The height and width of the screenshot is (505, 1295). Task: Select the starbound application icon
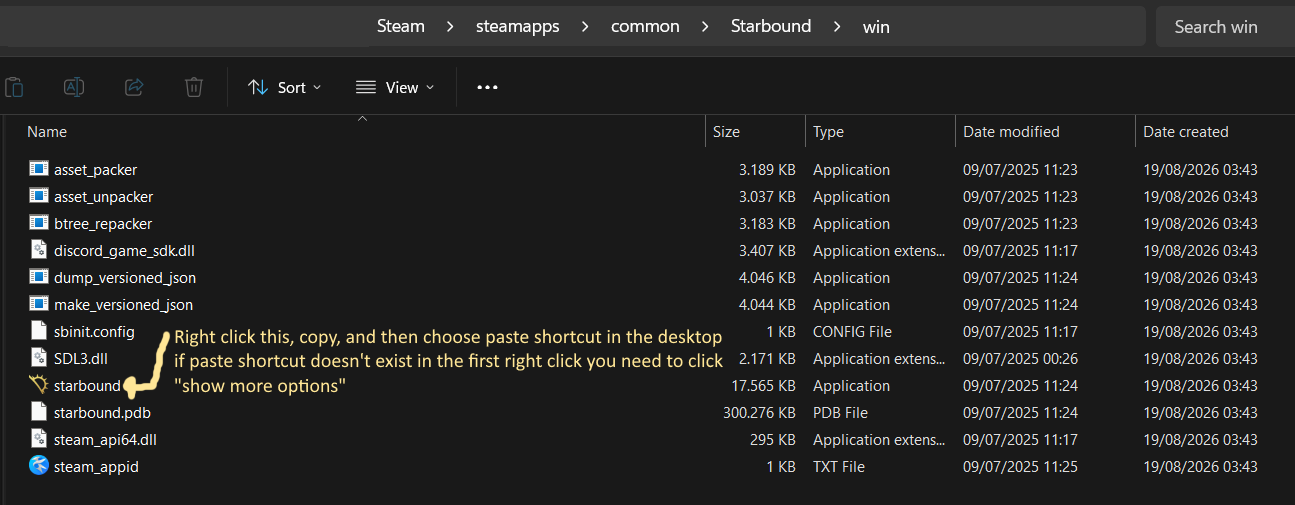[x=39, y=385]
